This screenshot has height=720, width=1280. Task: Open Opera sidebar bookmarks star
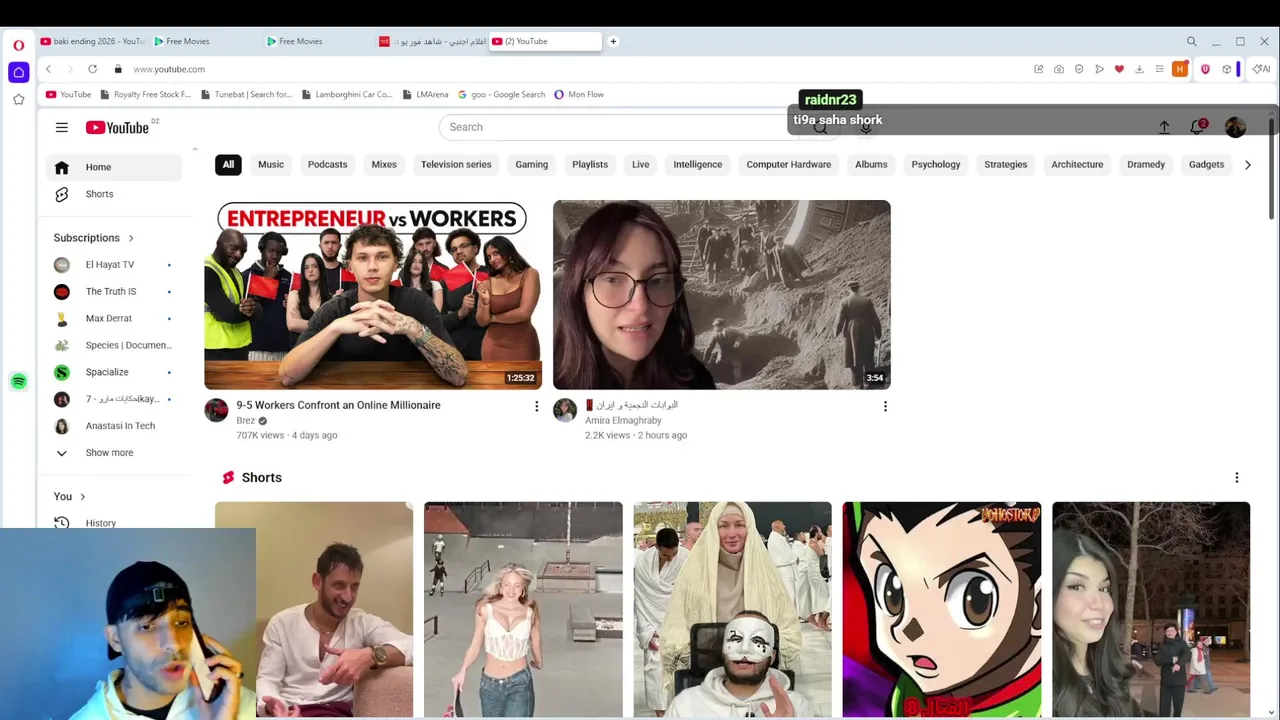(x=18, y=99)
